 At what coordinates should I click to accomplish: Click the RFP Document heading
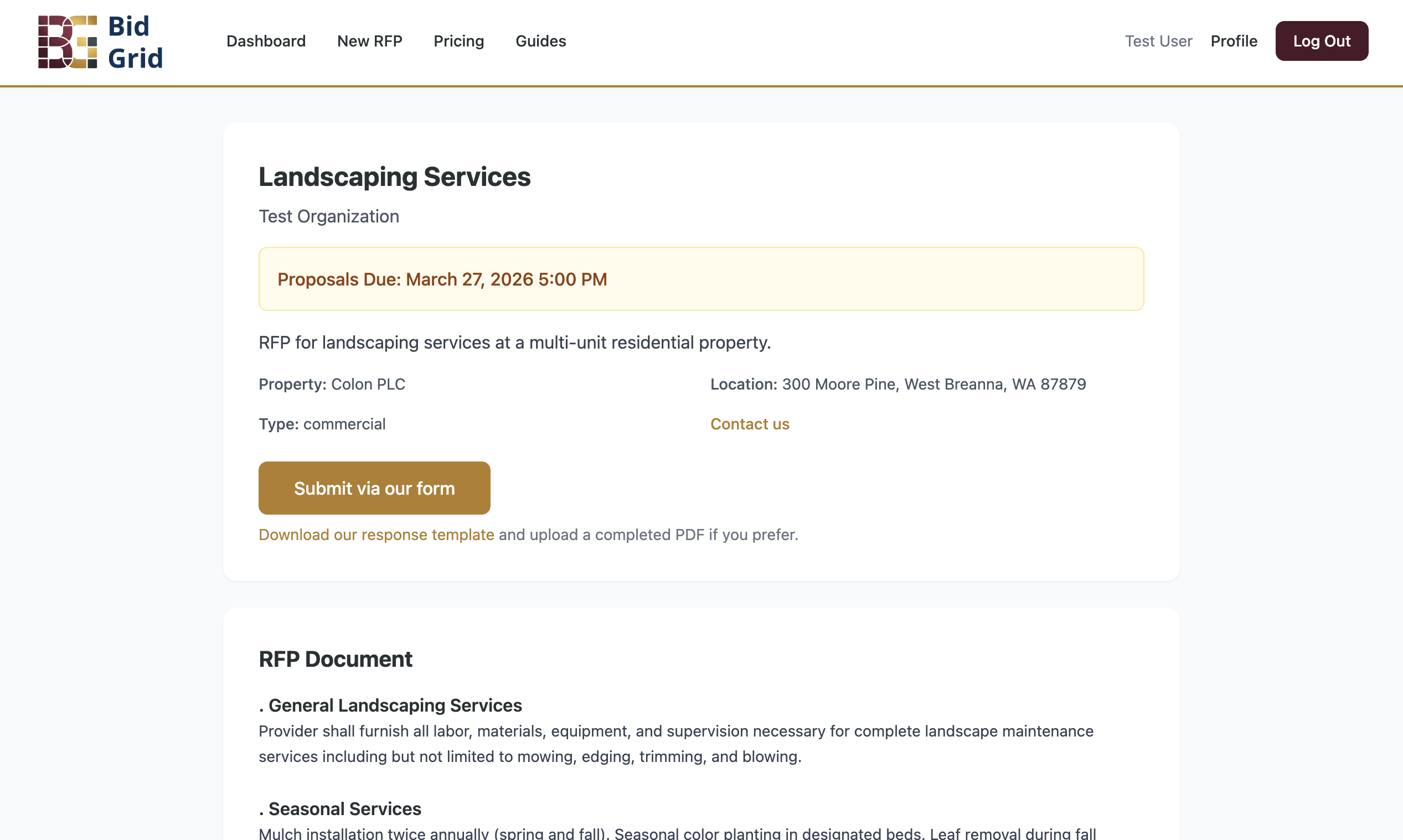(x=335, y=658)
